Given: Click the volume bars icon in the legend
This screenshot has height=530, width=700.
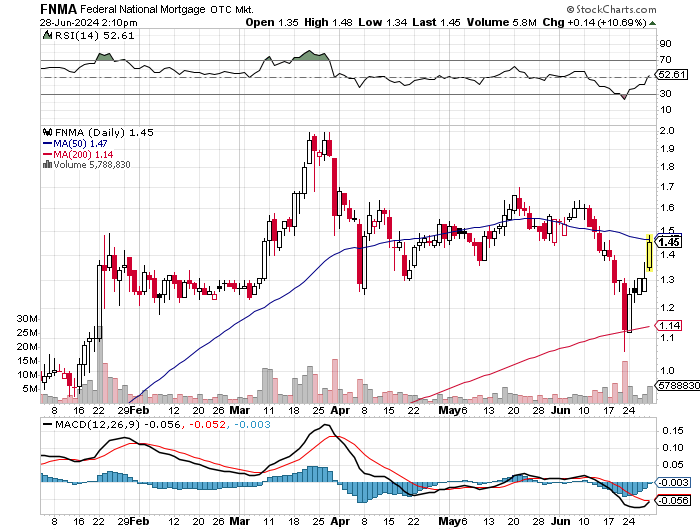Looking at the screenshot, I should 47,165.
